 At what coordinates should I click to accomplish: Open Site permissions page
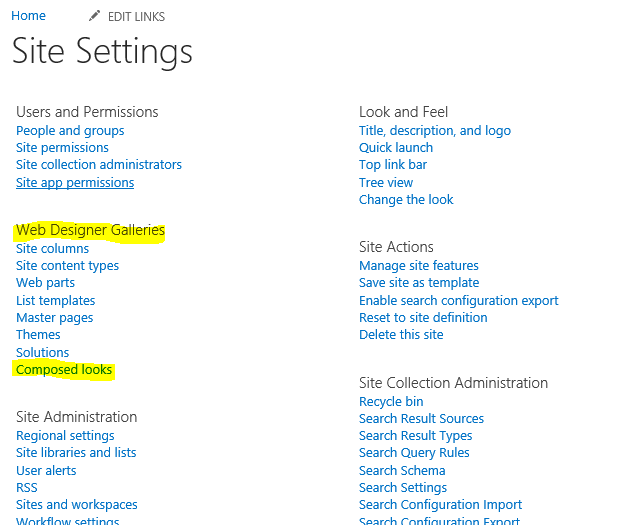pos(62,148)
